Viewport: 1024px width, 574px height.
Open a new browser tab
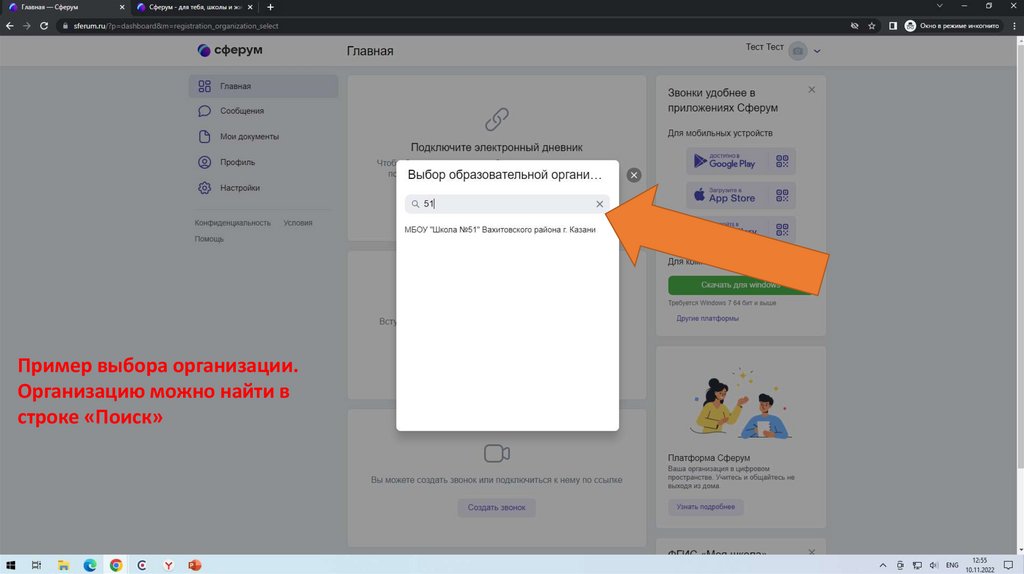[x=270, y=7]
